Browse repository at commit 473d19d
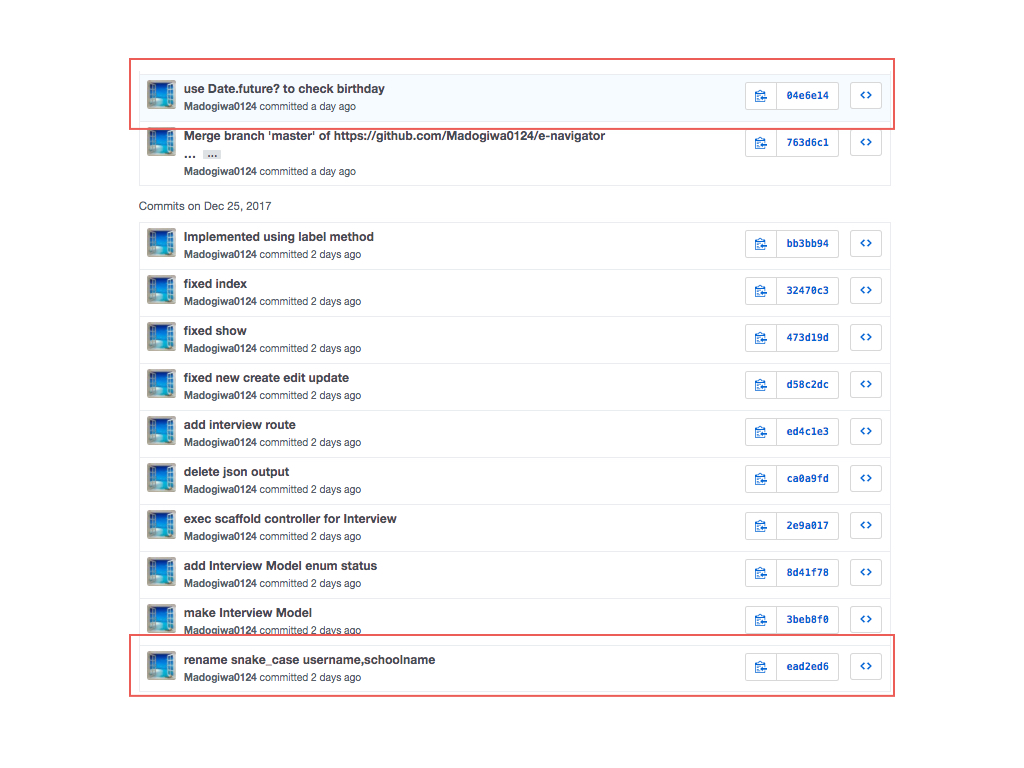This screenshot has height=768, width=1024. 866,338
